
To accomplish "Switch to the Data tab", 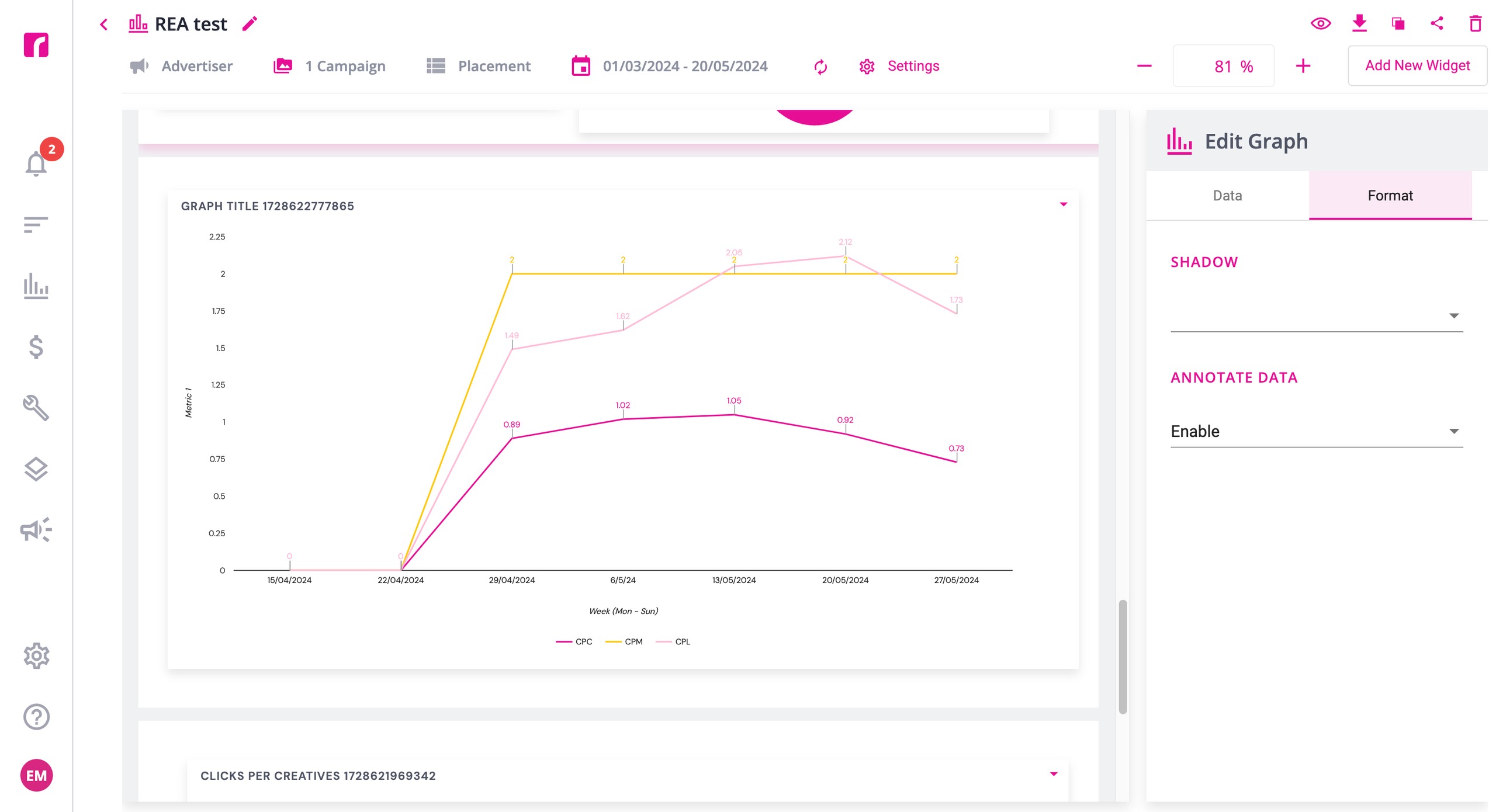I will pos(1227,195).
